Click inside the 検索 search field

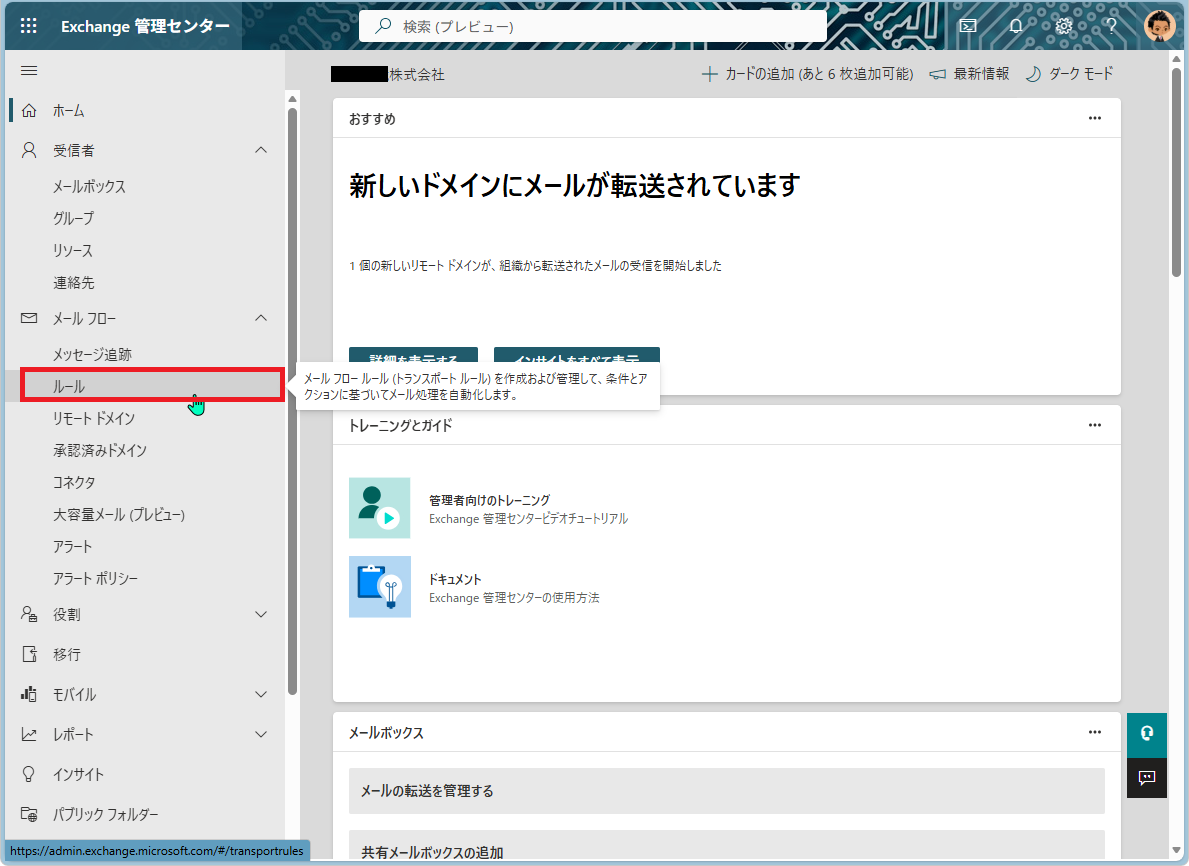click(x=592, y=25)
